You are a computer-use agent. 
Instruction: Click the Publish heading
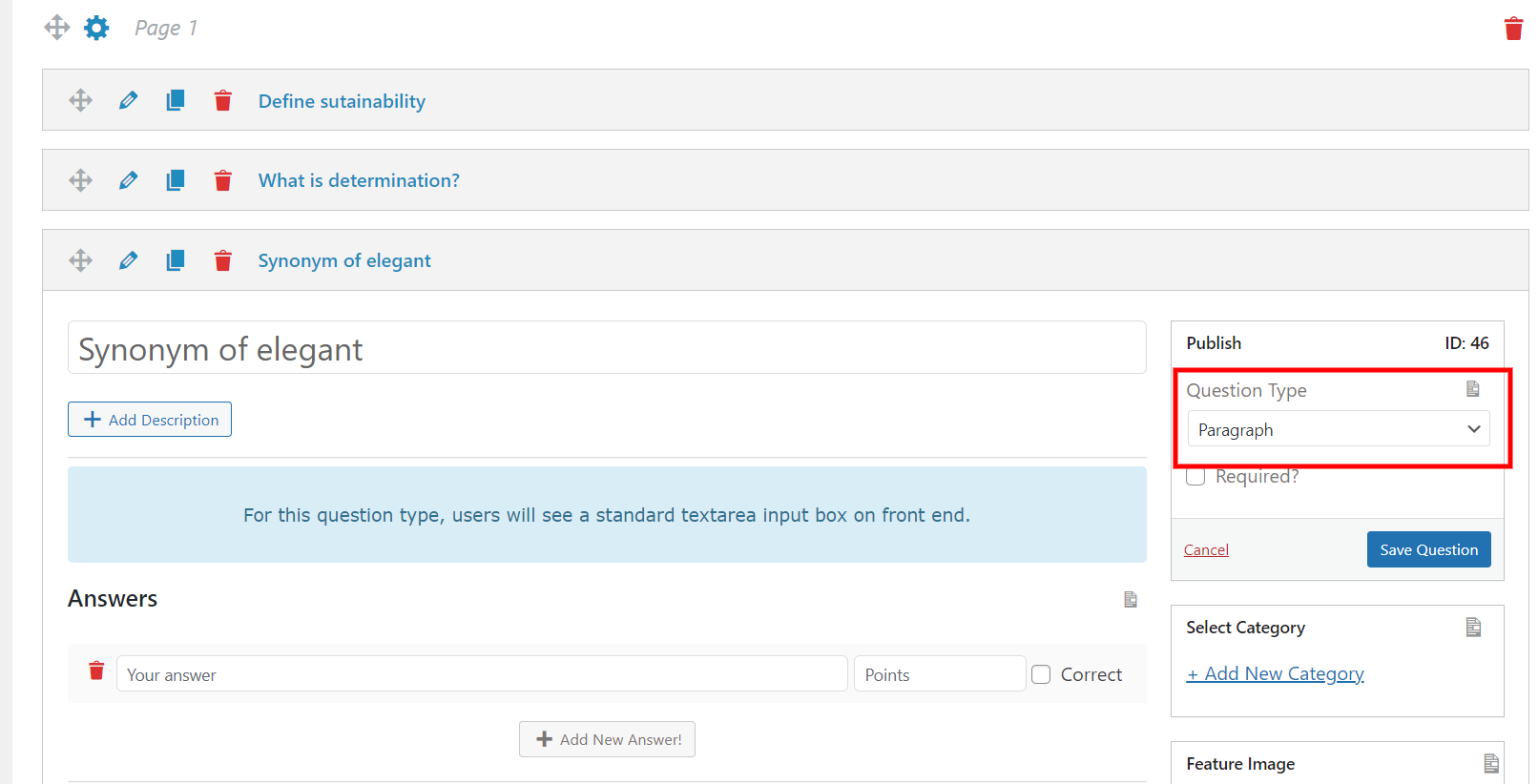[1214, 342]
